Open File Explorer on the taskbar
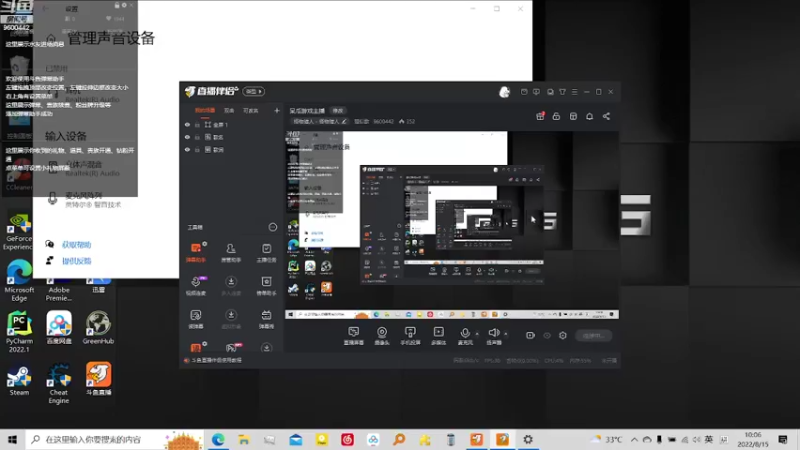 pos(244,439)
